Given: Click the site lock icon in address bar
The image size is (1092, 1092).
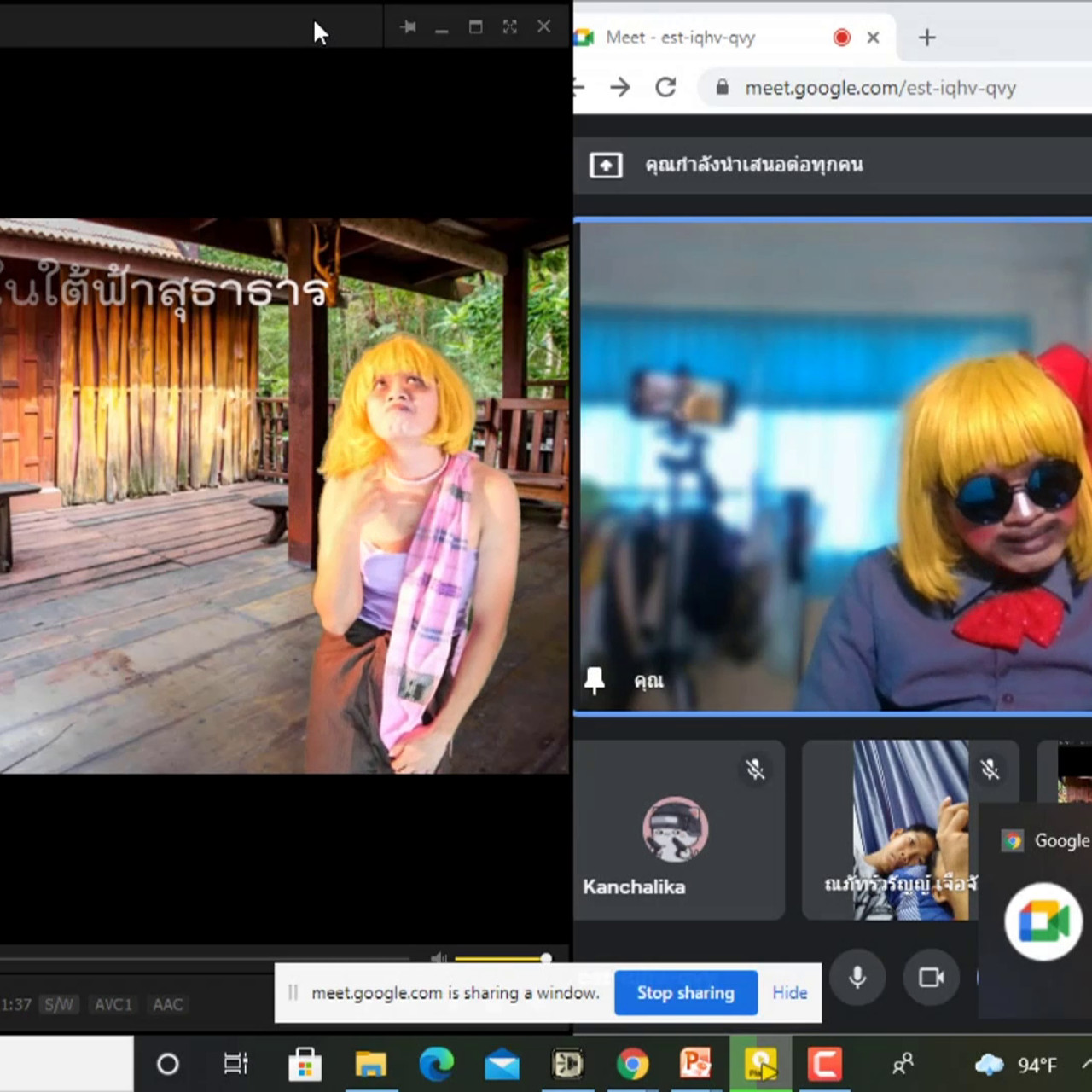Looking at the screenshot, I should coord(723,87).
